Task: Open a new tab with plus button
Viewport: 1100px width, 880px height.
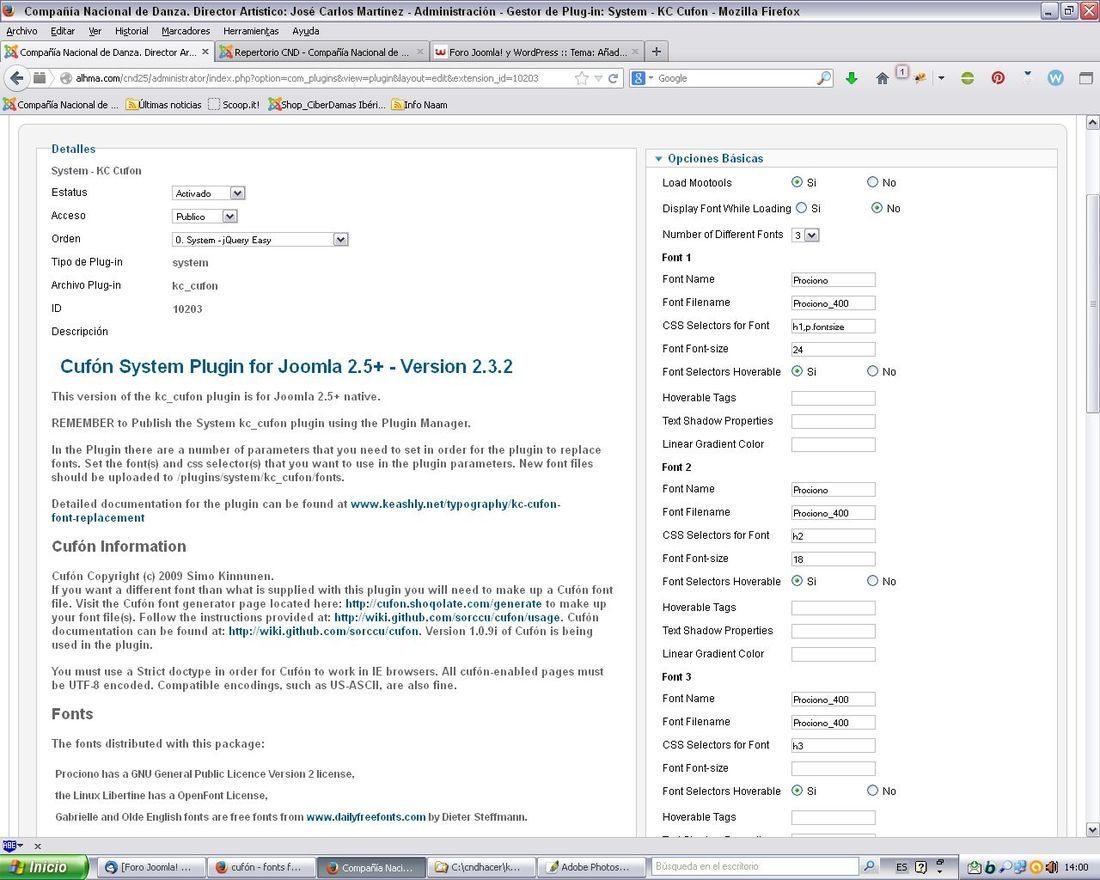Action: [656, 51]
